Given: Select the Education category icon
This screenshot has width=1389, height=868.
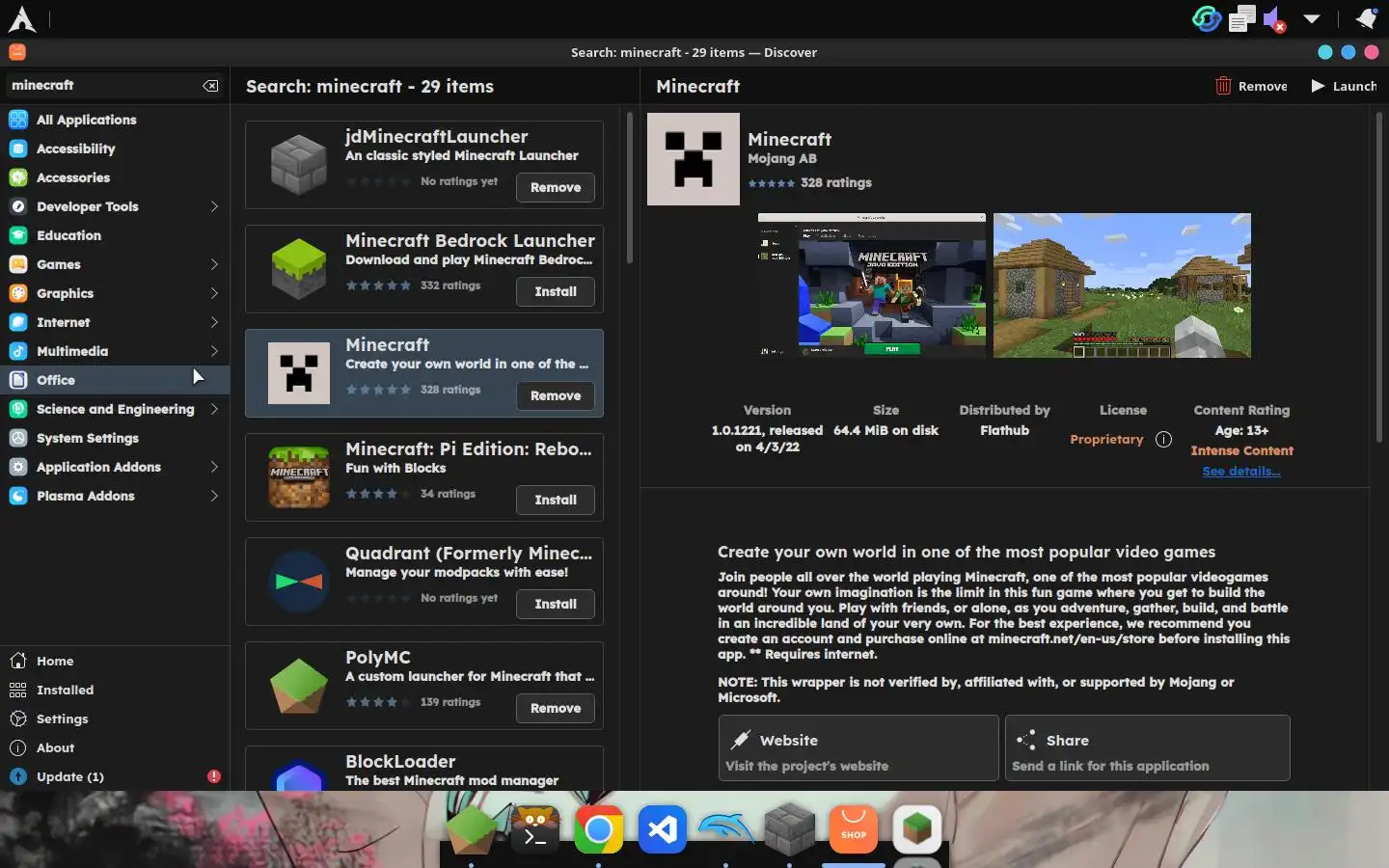Looking at the screenshot, I should [x=18, y=235].
